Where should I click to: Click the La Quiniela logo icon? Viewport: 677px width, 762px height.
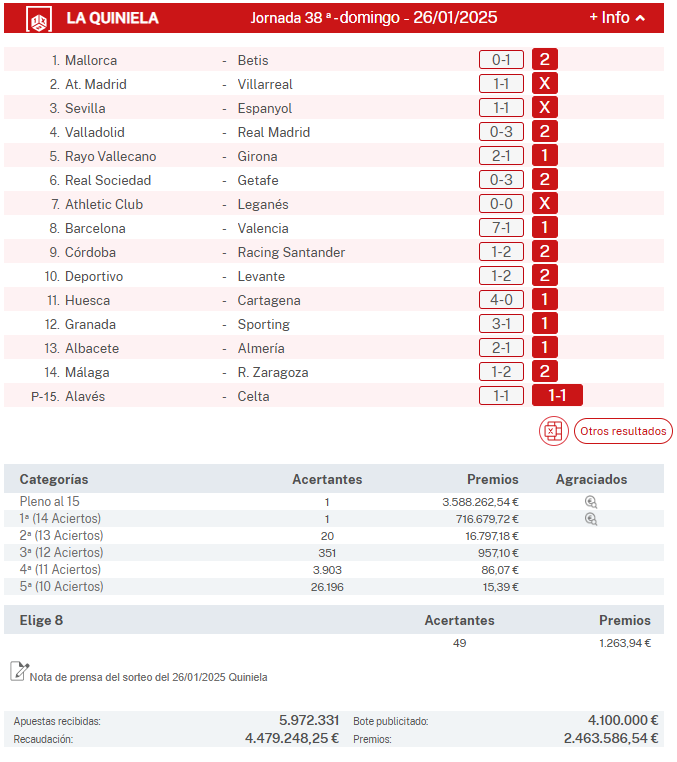pos(39,18)
